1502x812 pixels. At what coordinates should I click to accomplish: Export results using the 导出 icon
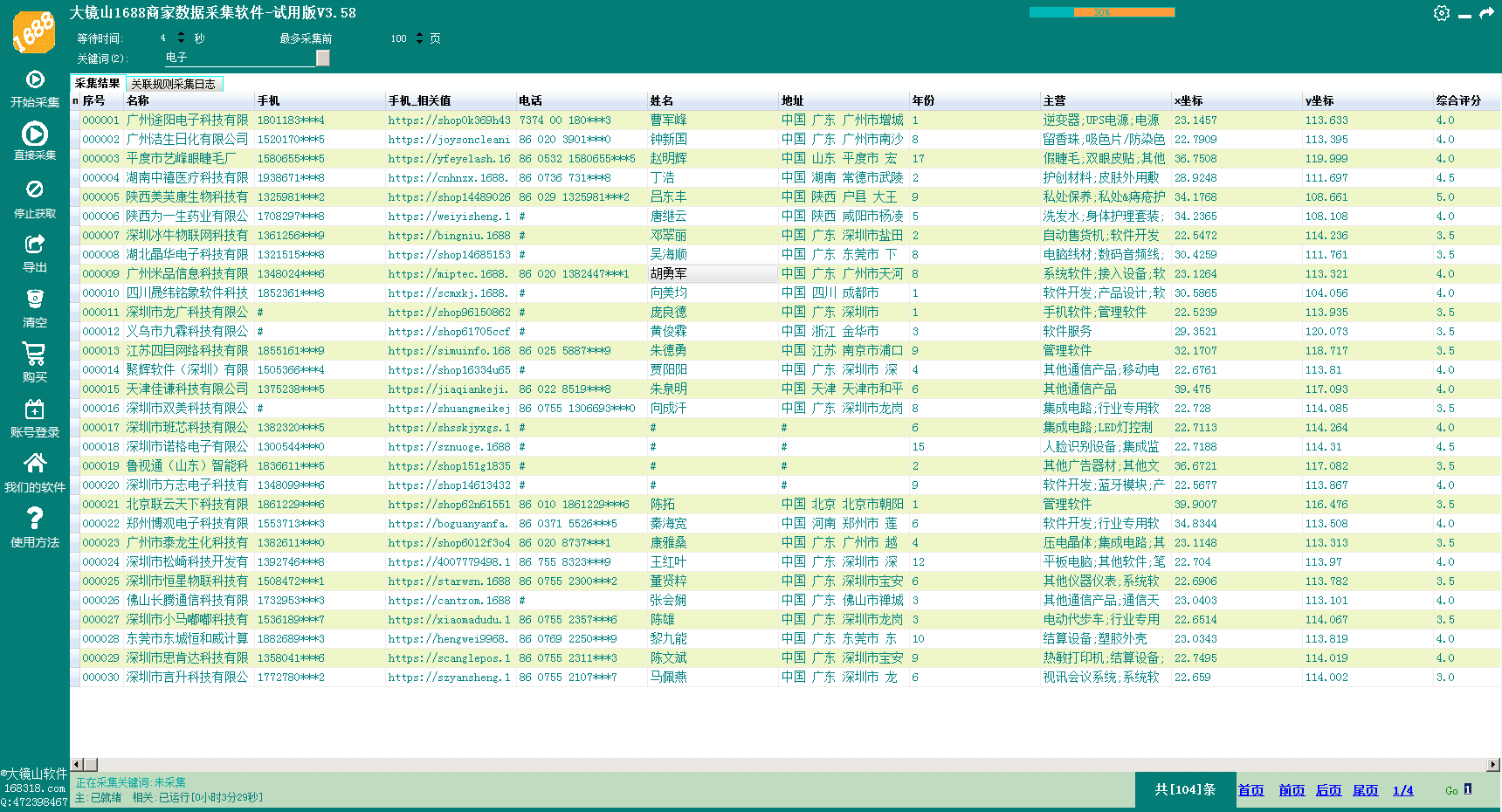coord(35,244)
